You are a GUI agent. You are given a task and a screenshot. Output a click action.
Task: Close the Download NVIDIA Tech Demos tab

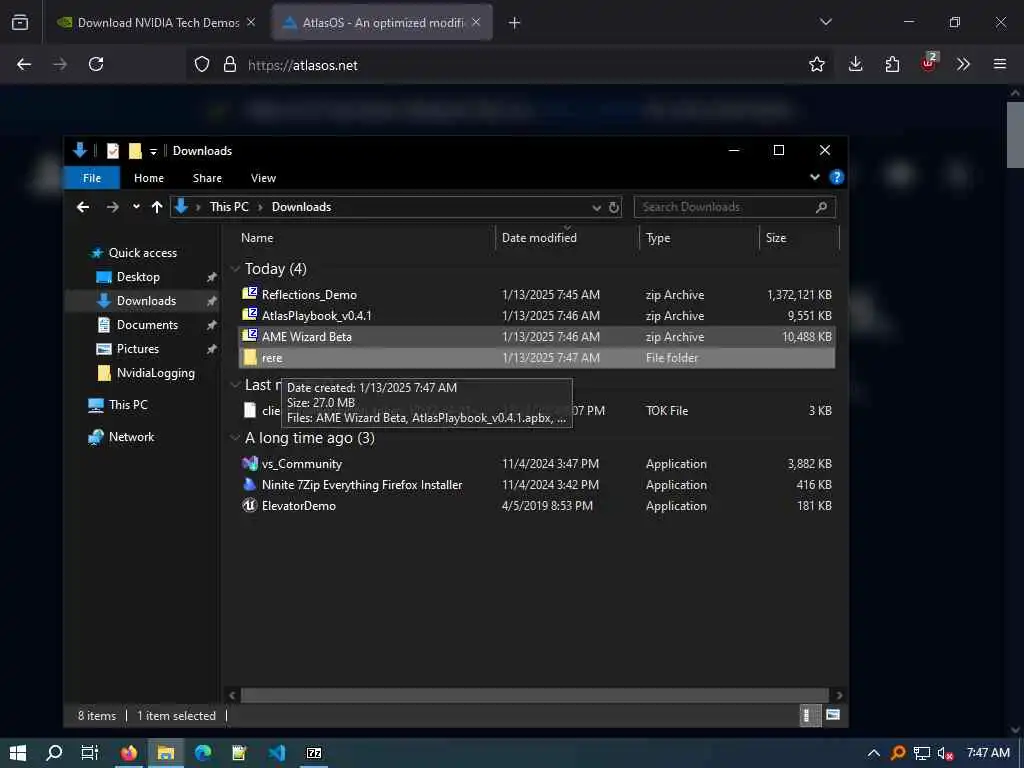pos(251,22)
